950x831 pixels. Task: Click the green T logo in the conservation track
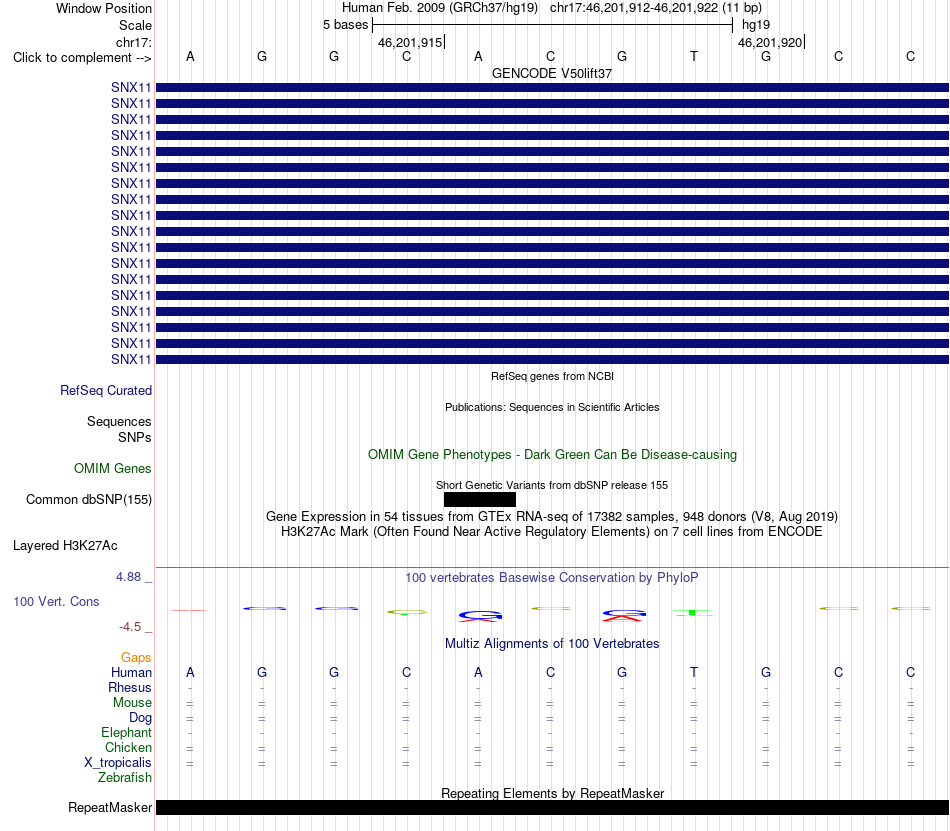(x=693, y=613)
